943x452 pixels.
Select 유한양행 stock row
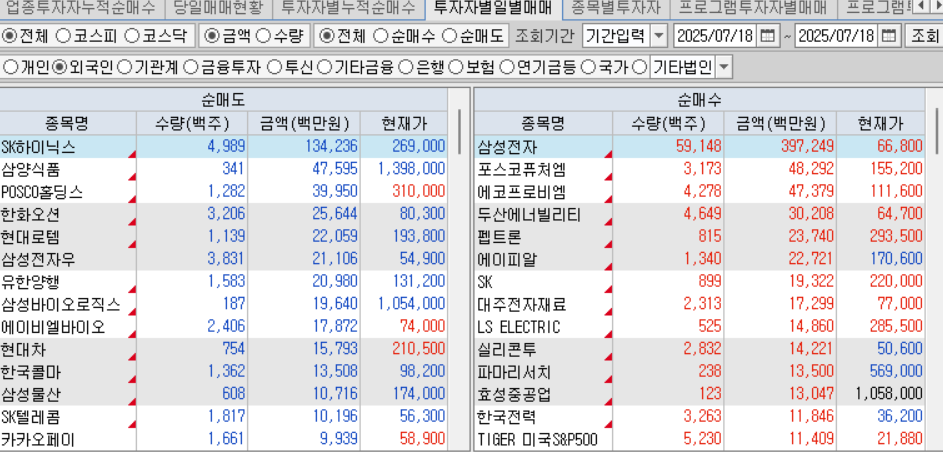click(x=224, y=282)
